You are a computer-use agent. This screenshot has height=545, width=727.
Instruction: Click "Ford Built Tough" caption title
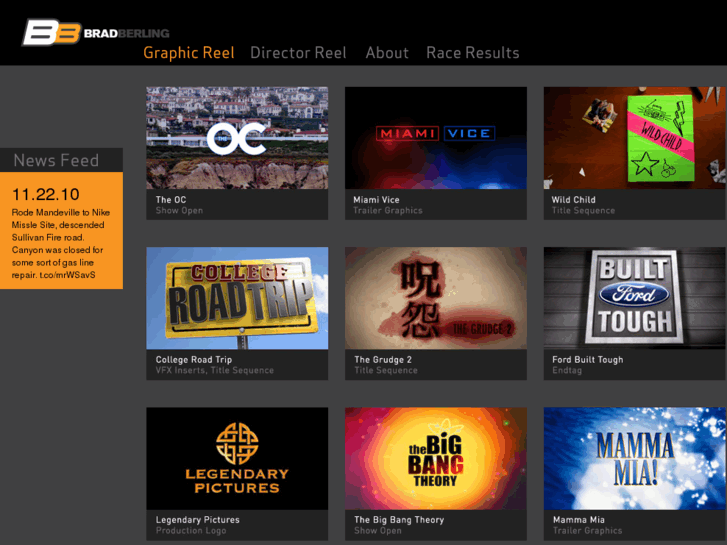pyautogui.click(x=587, y=360)
